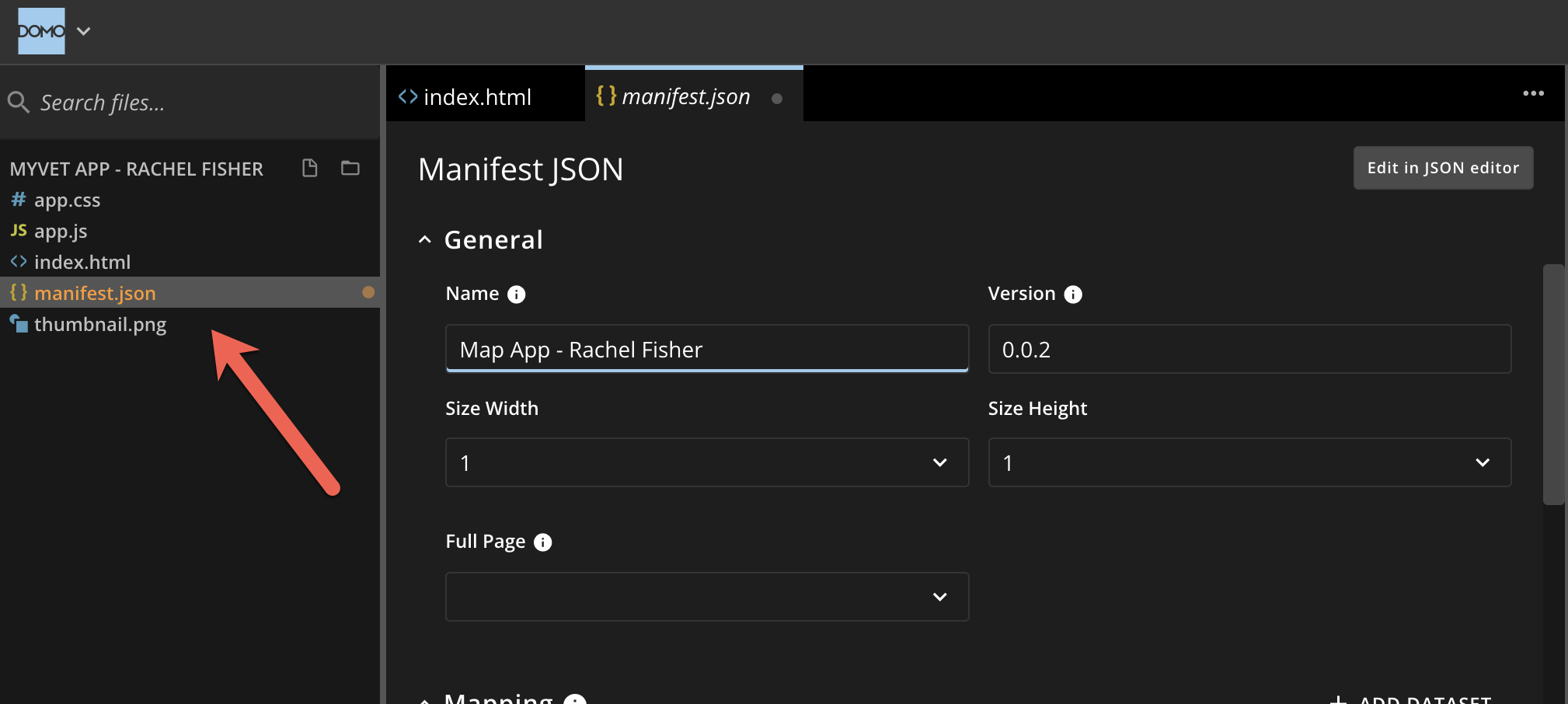1568x704 pixels.
Task: Click the unsaved indicator next to manifest.json in sidebar
Action: pyautogui.click(x=369, y=292)
